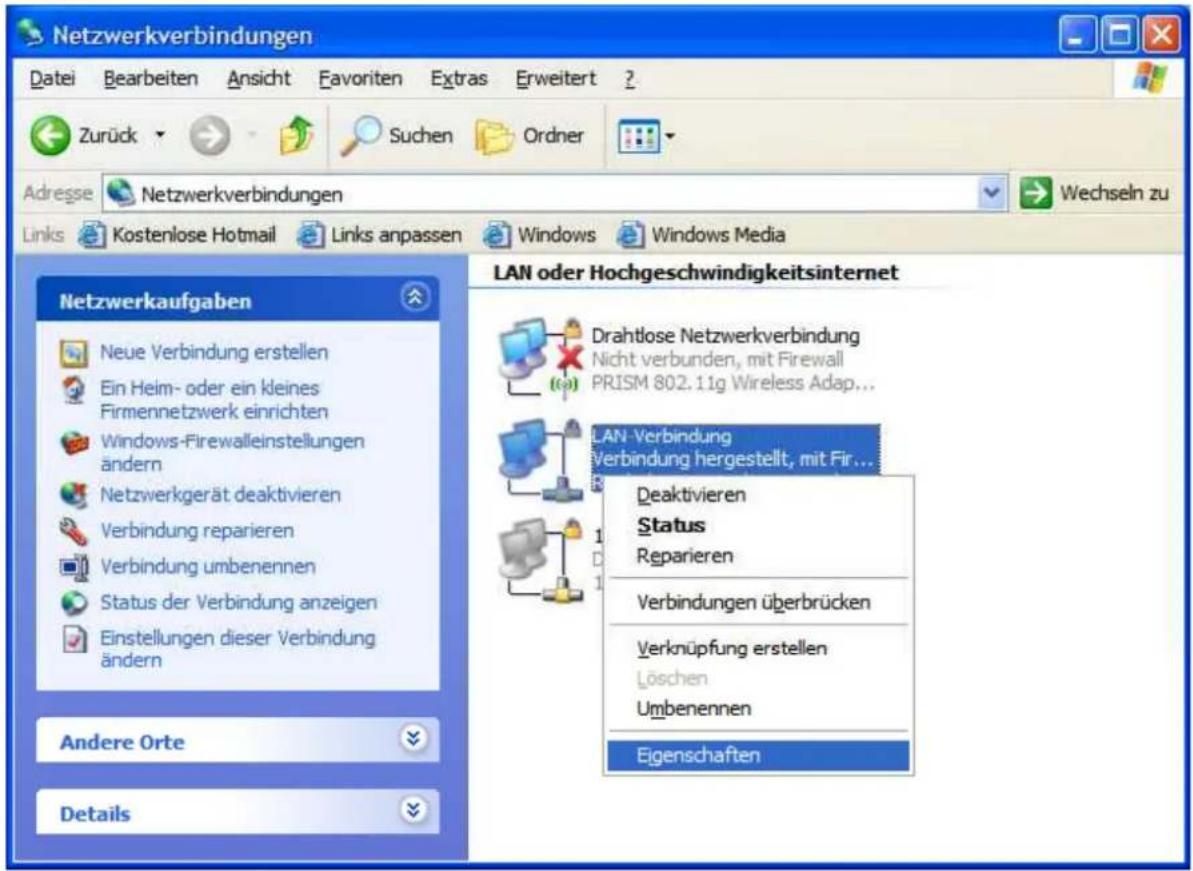The width and height of the screenshot is (1193, 871).
Task: Open the ? help menu
Action: (629, 78)
